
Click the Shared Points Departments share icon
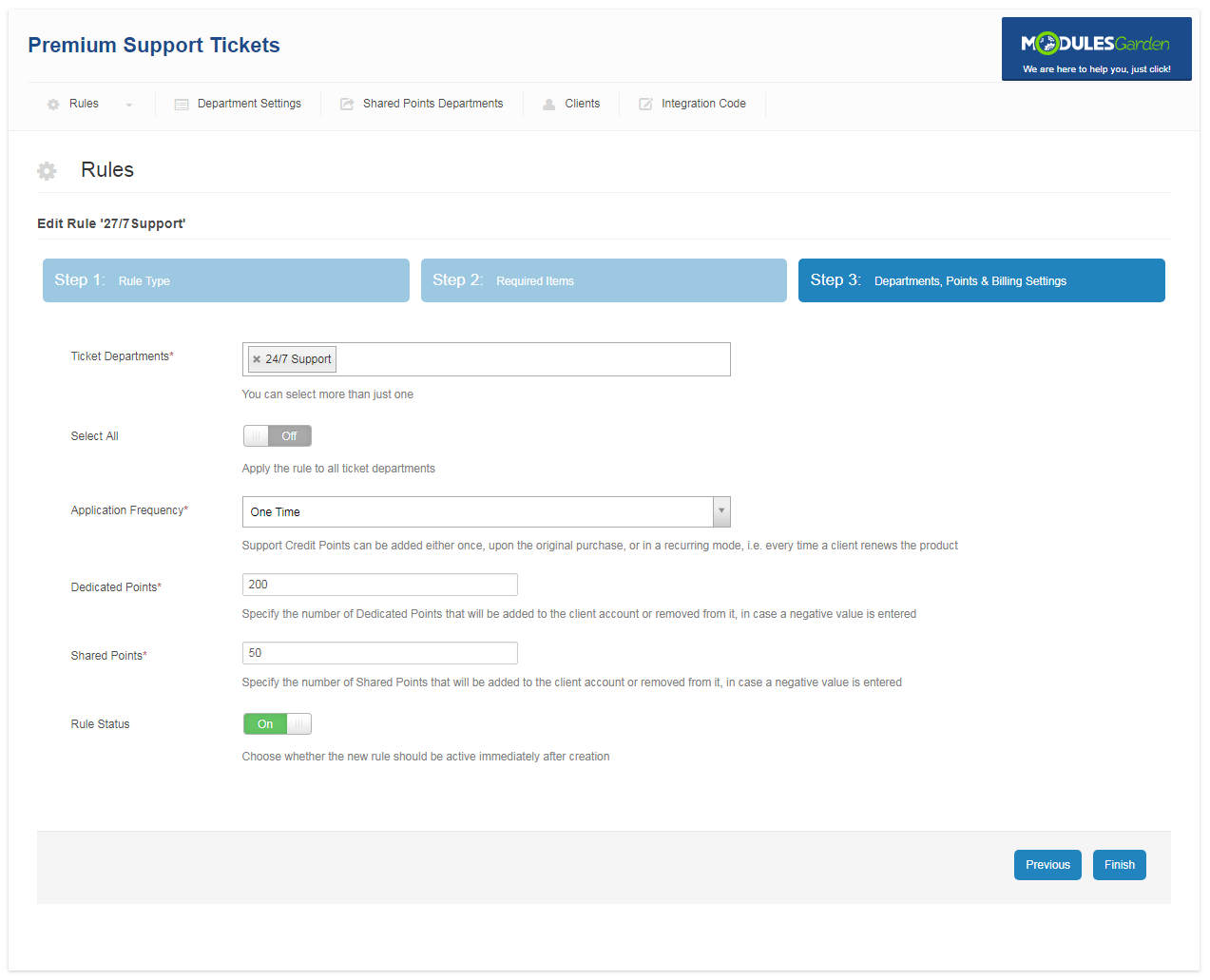[347, 105]
